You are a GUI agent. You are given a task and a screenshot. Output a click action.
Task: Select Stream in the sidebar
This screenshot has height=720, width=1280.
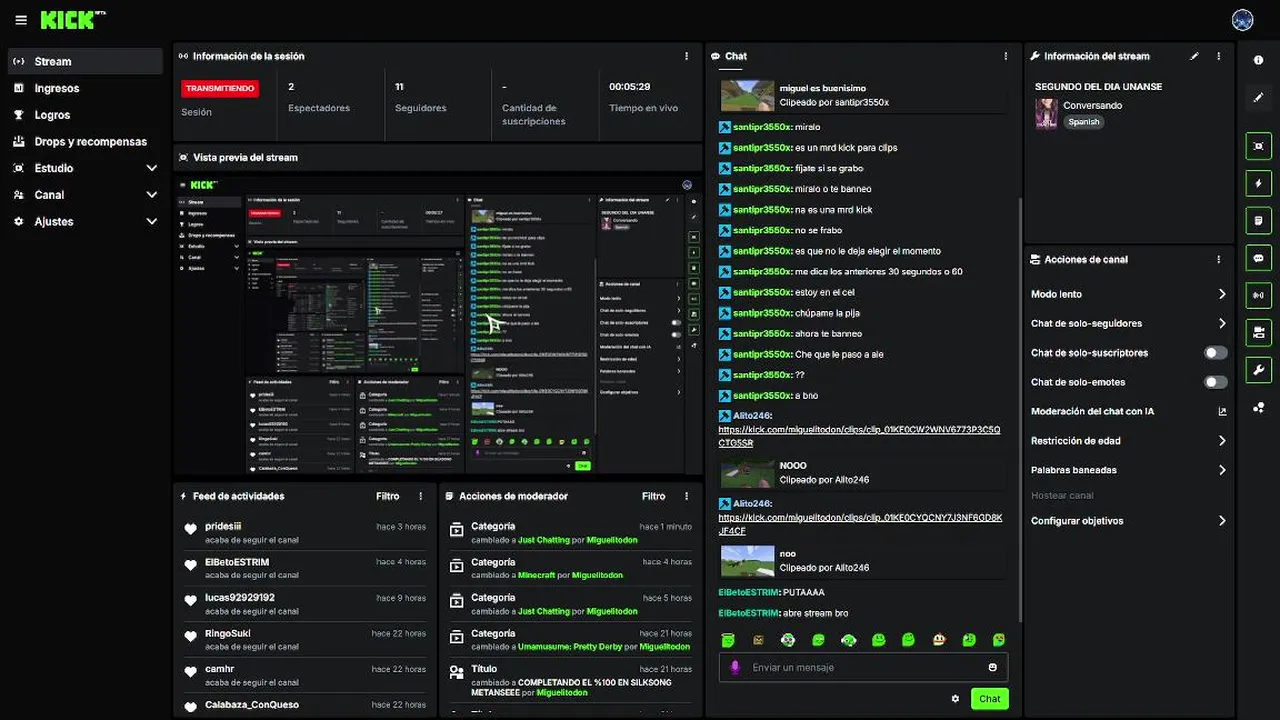pyautogui.click(x=85, y=61)
